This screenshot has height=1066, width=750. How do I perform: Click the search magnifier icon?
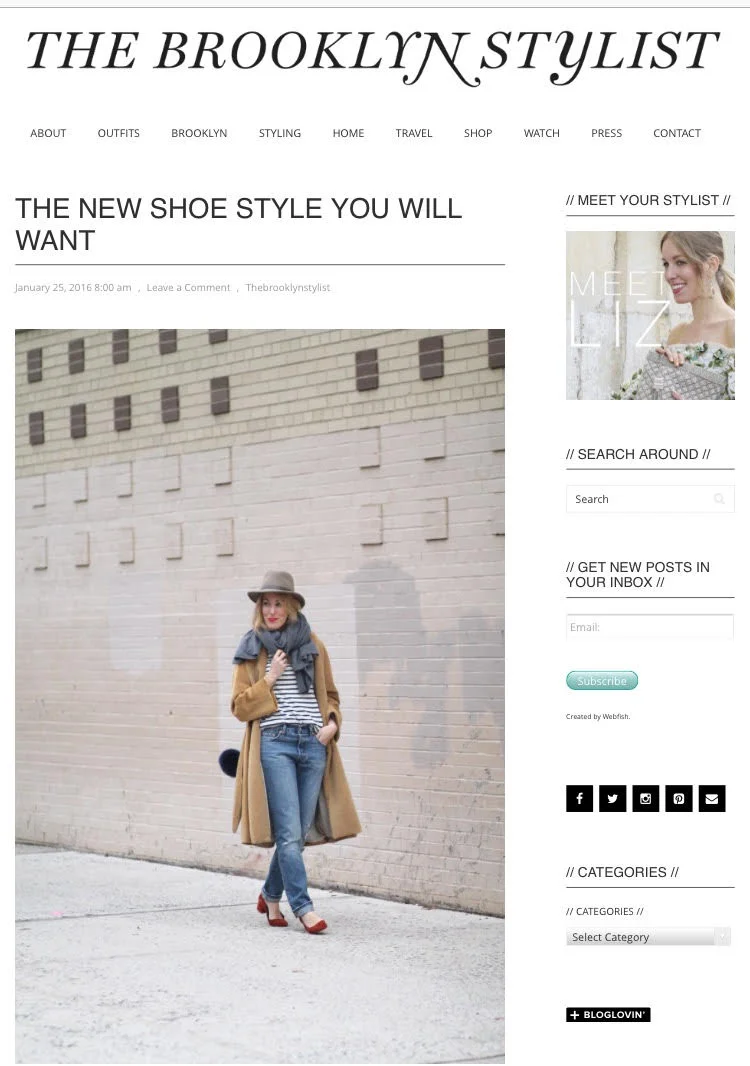[719, 499]
